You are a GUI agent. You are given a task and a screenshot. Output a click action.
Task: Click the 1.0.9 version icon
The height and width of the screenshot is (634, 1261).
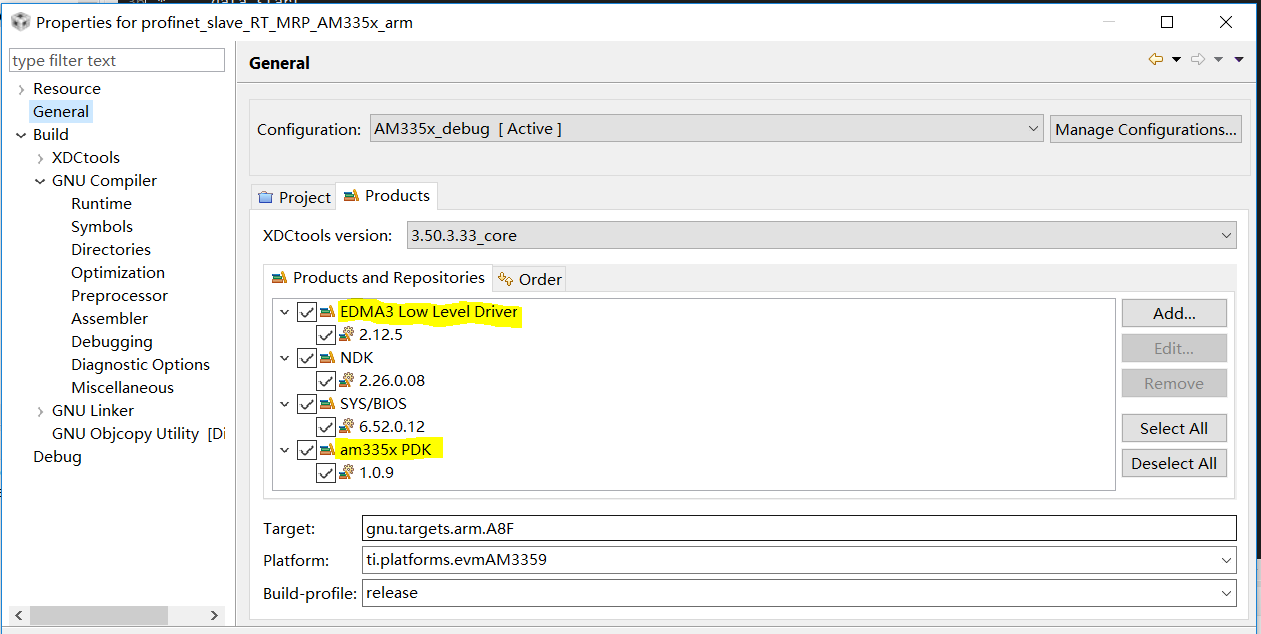347,473
